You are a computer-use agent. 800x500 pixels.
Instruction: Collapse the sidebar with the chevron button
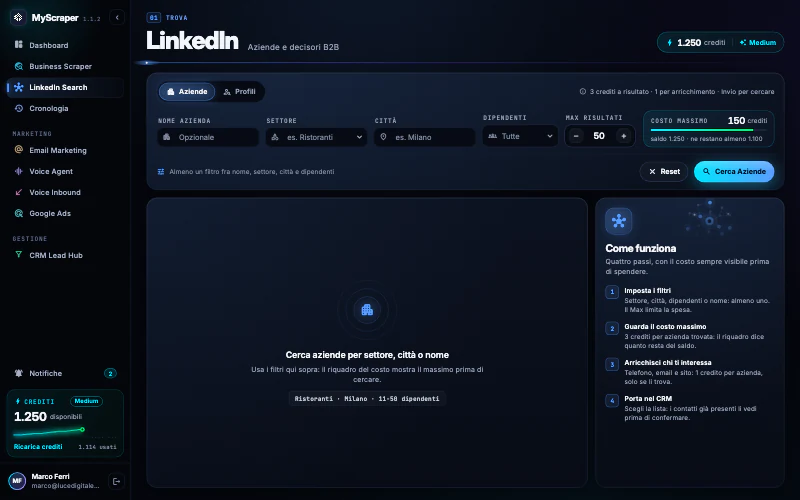(117, 17)
